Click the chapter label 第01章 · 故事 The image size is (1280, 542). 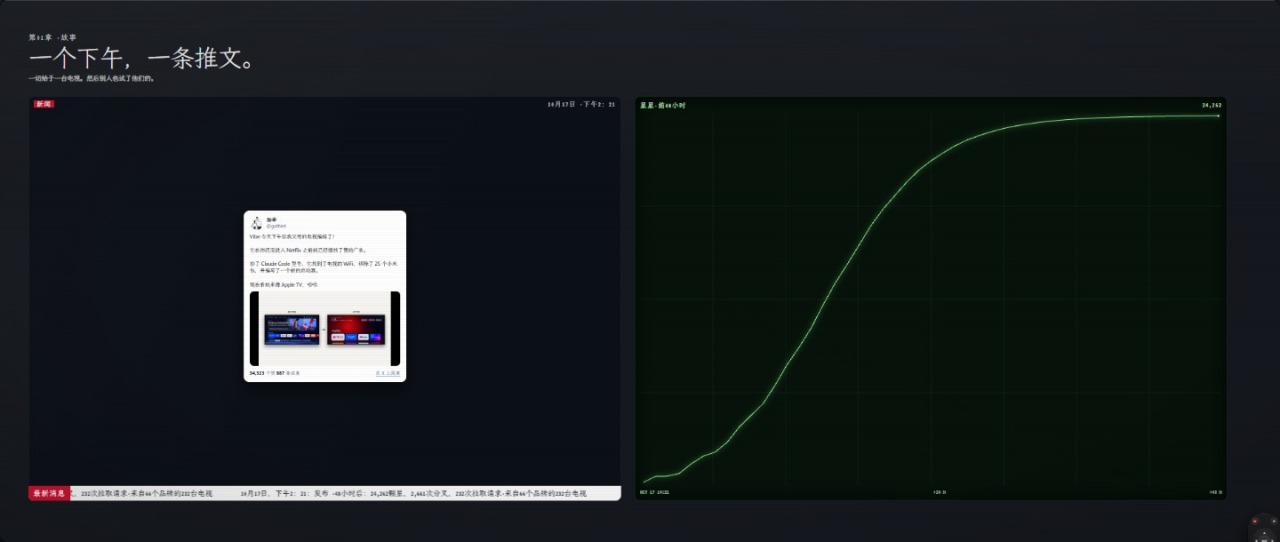pyautogui.click(x=52, y=37)
